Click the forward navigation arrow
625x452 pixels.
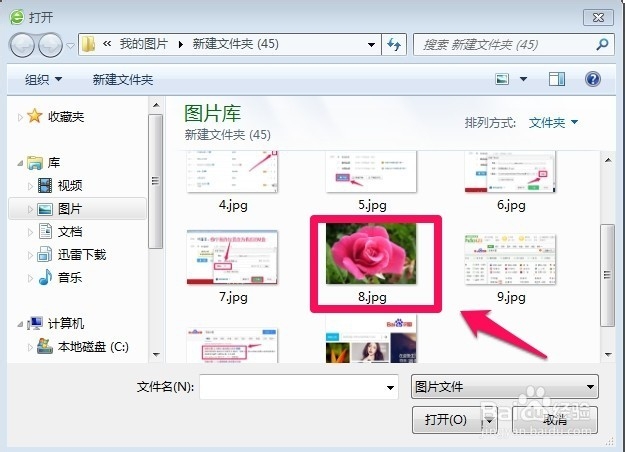click(50, 45)
